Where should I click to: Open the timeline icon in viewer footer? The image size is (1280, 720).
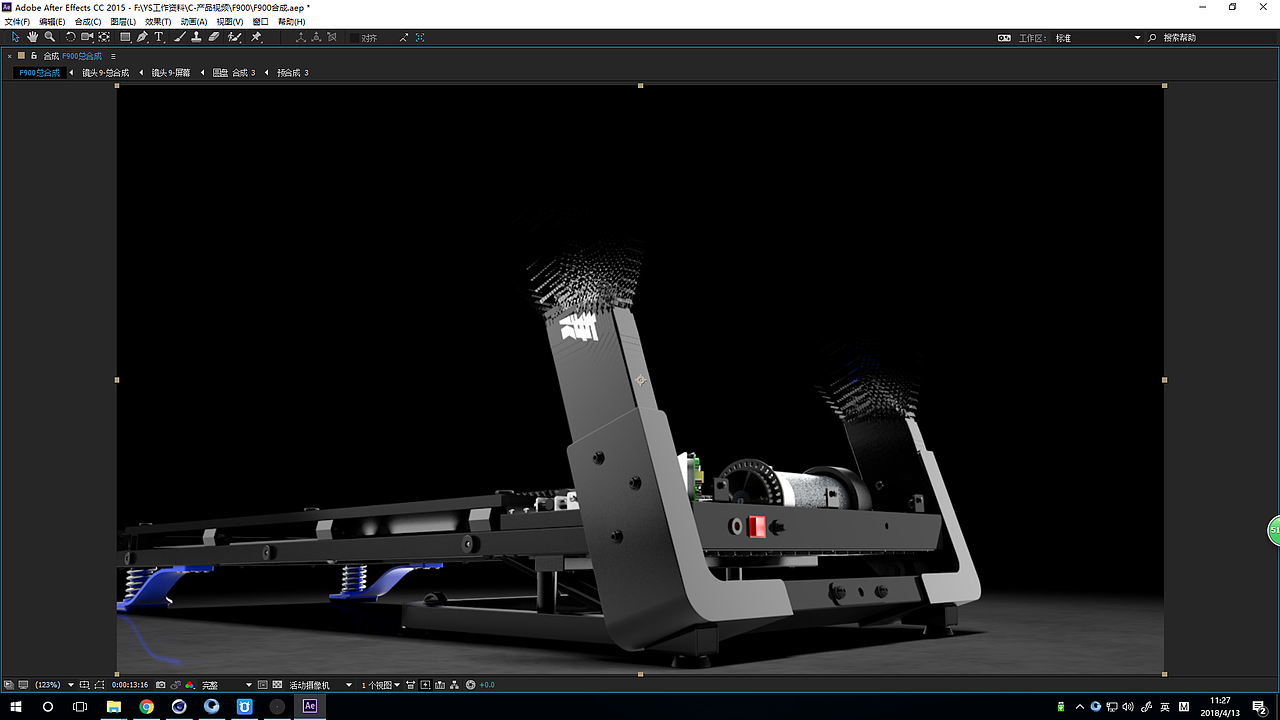pyautogui.click(x=441, y=685)
